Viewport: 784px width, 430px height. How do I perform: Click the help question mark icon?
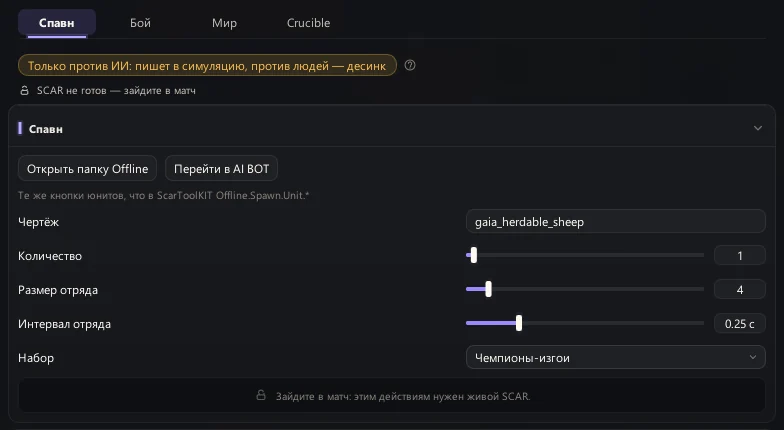(410, 66)
